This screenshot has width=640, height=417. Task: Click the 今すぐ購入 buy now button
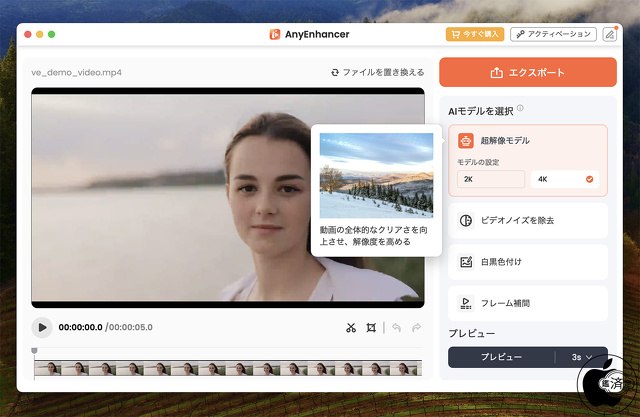click(x=475, y=34)
